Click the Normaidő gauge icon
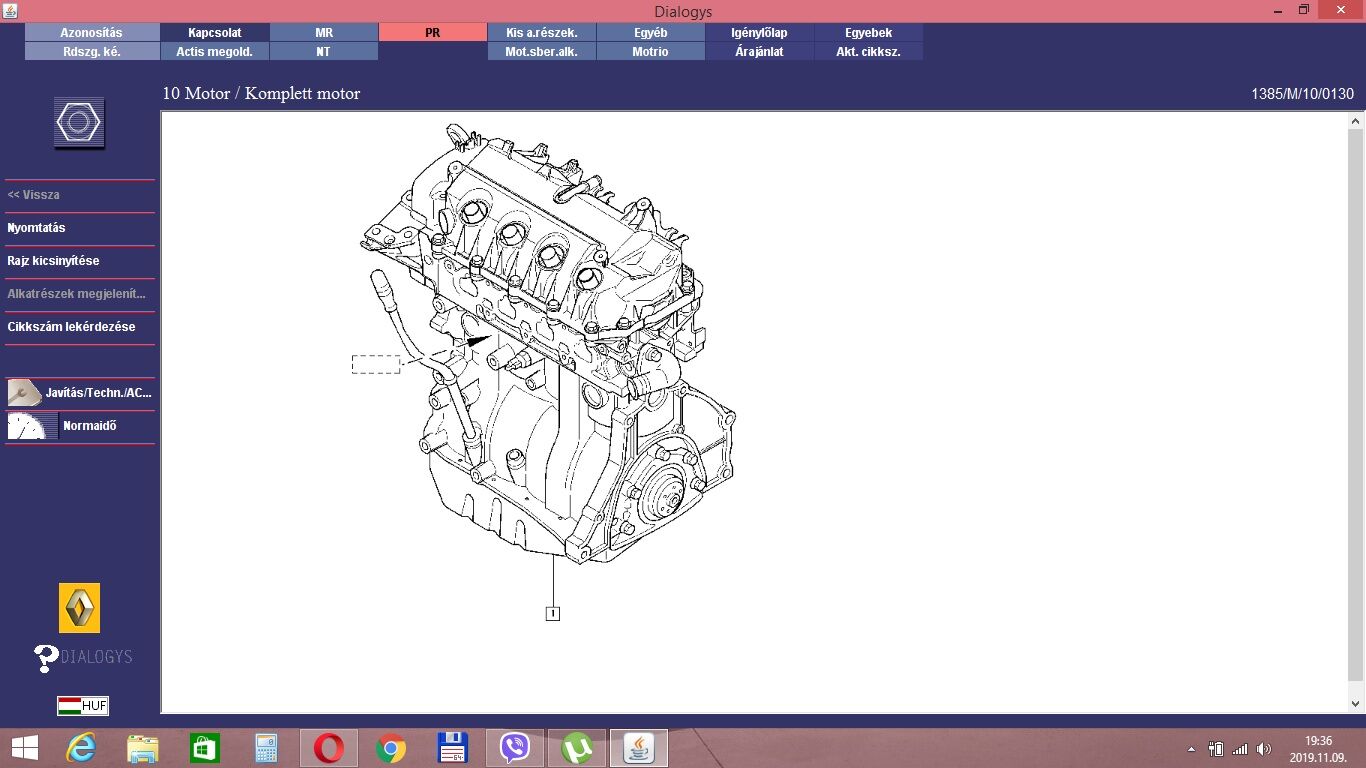1366x768 pixels. pyautogui.click(x=27, y=426)
